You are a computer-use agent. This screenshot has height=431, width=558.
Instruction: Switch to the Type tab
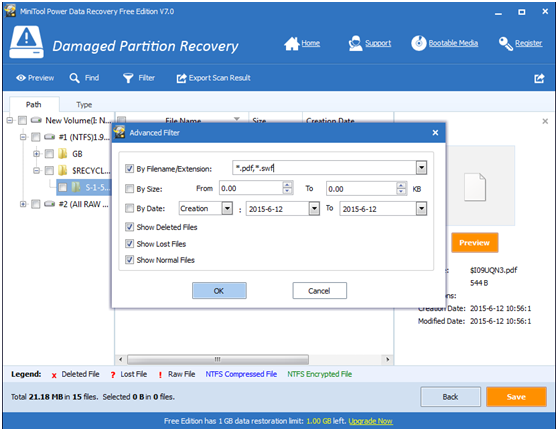[x=84, y=105]
